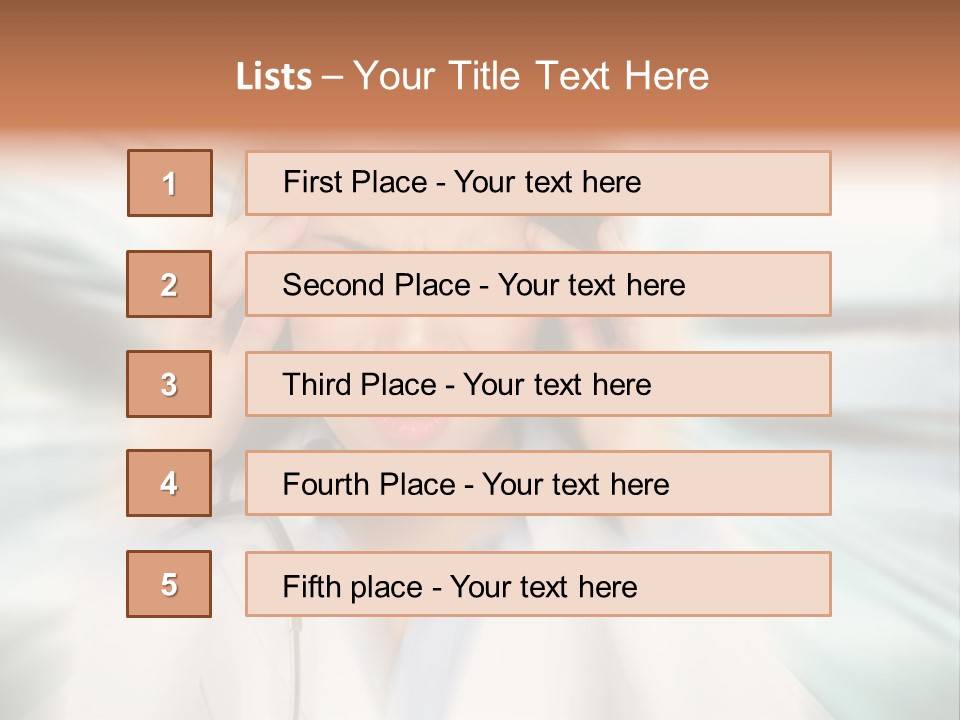Click the empty right end of First Place box
The height and width of the screenshot is (720, 960).
pyautogui.click(x=760, y=183)
